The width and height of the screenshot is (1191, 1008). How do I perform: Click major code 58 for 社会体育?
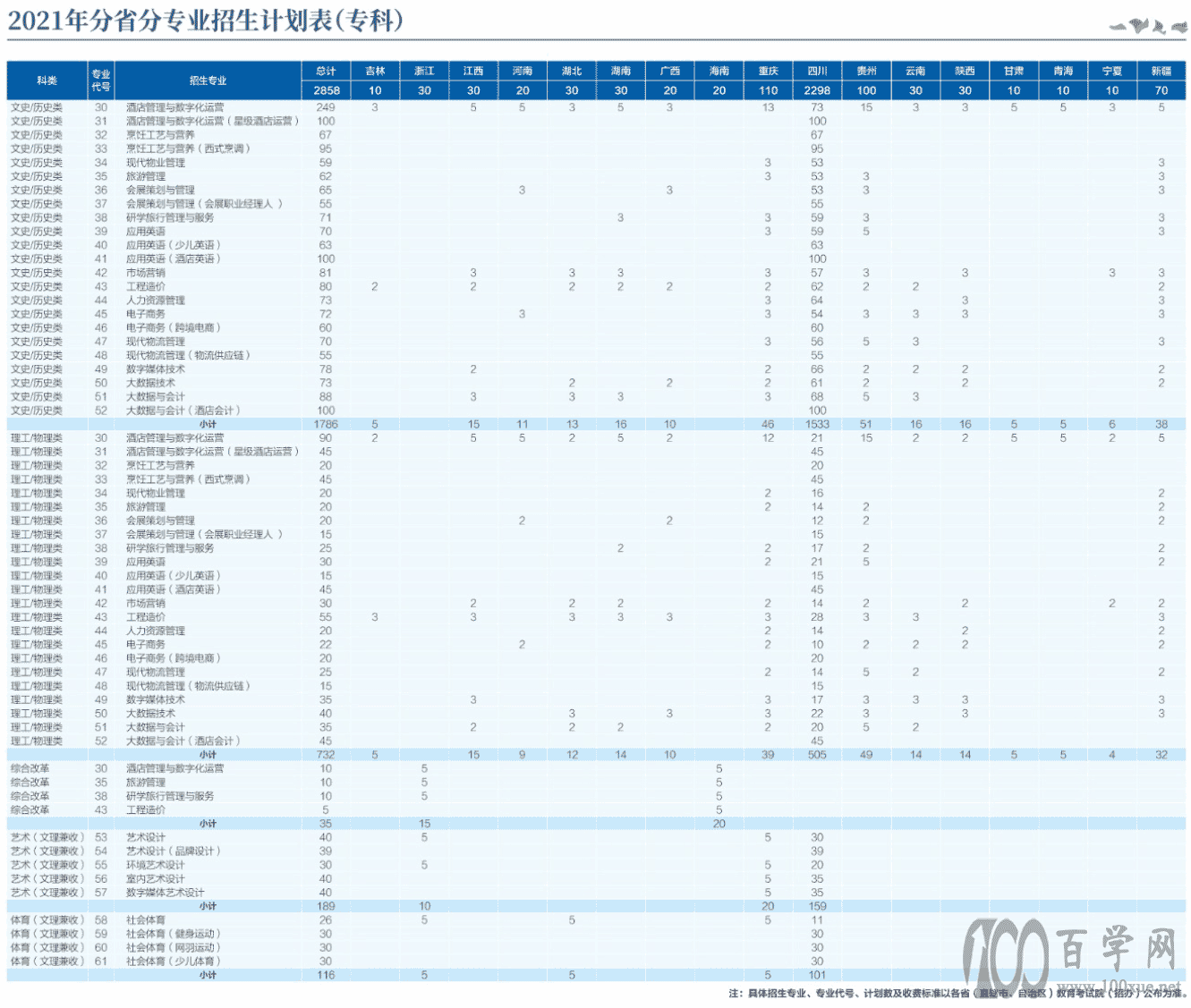(x=101, y=920)
